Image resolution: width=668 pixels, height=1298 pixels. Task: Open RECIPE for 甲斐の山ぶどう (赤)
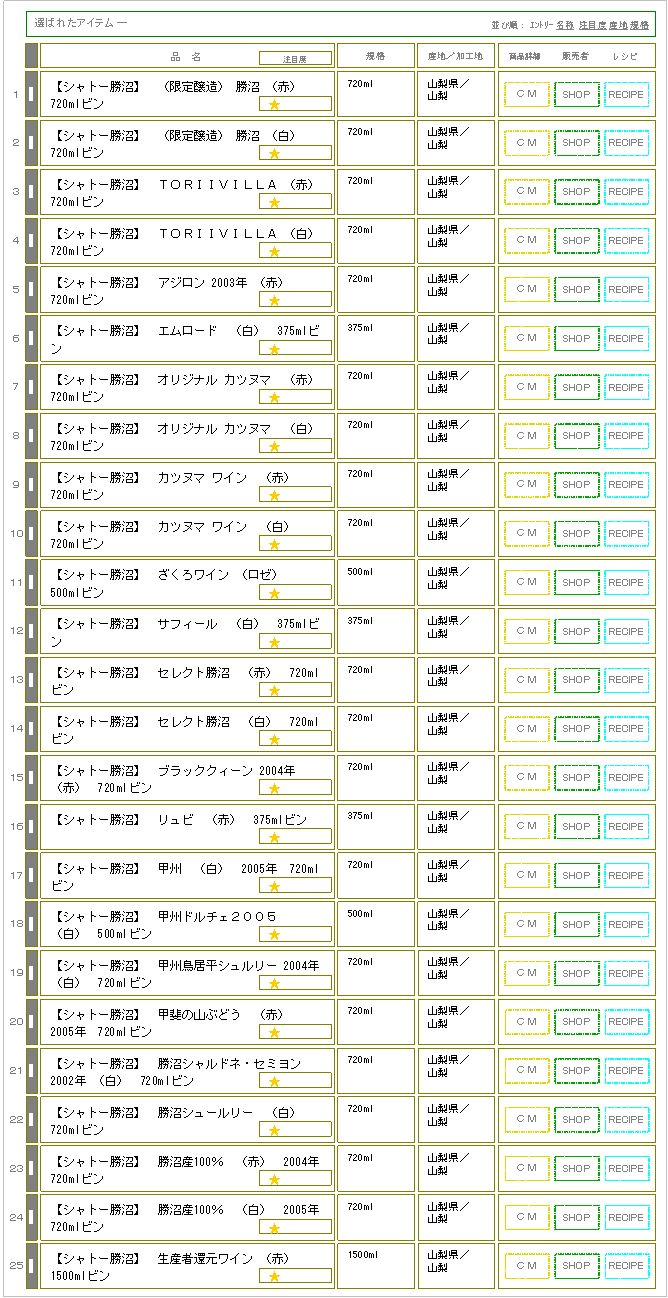(x=627, y=1022)
